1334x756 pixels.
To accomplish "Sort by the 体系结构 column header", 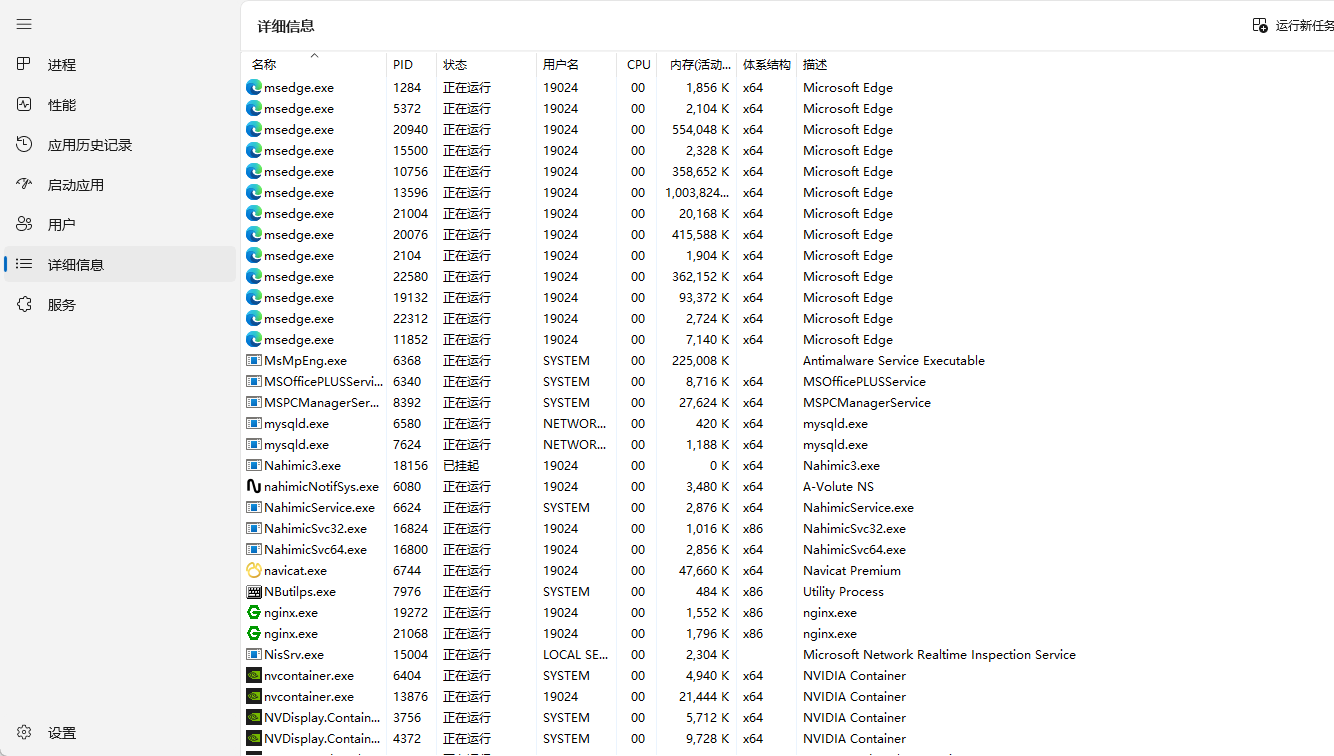I will coord(767,64).
